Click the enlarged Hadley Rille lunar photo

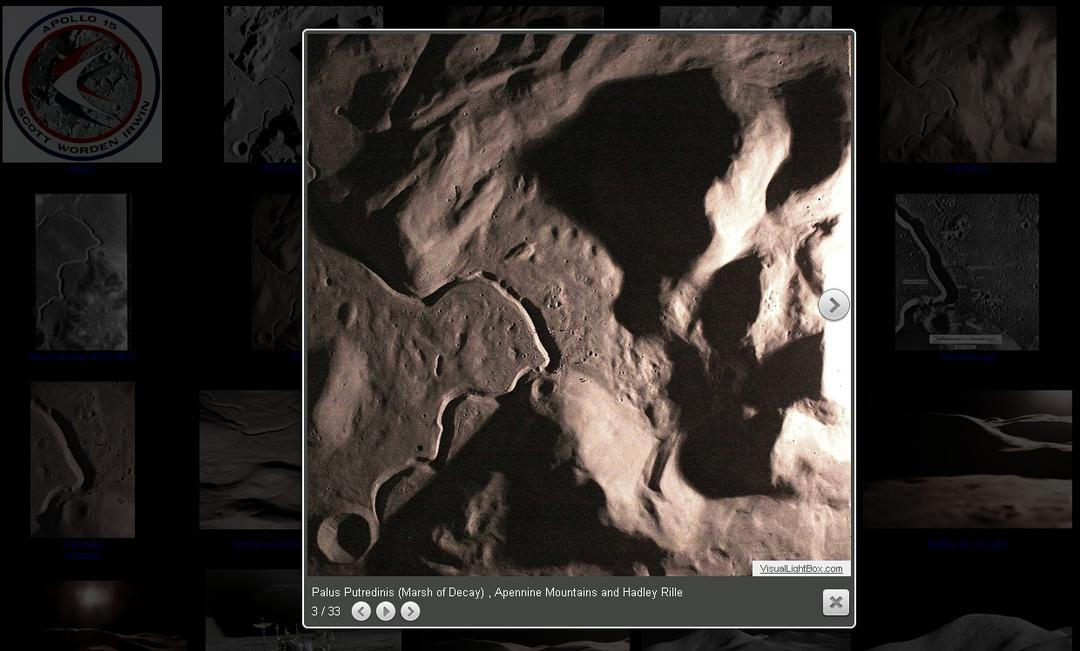click(x=579, y=304)
